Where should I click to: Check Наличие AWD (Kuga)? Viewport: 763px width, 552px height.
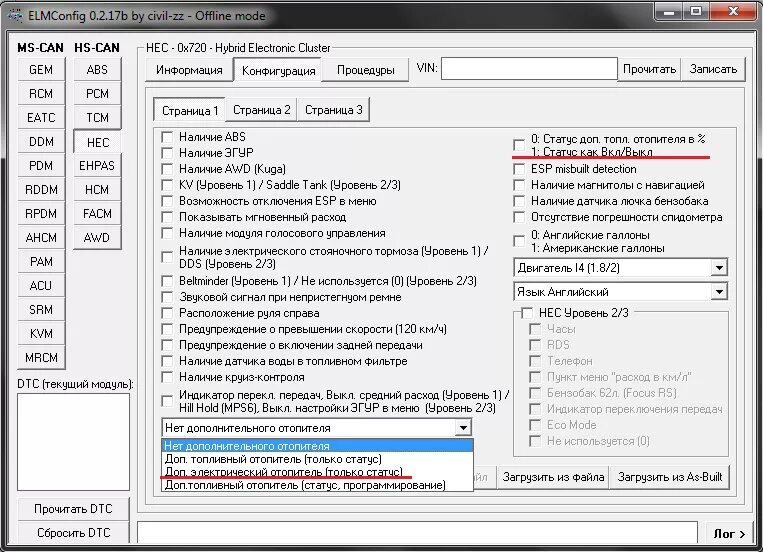coord(167,169)
